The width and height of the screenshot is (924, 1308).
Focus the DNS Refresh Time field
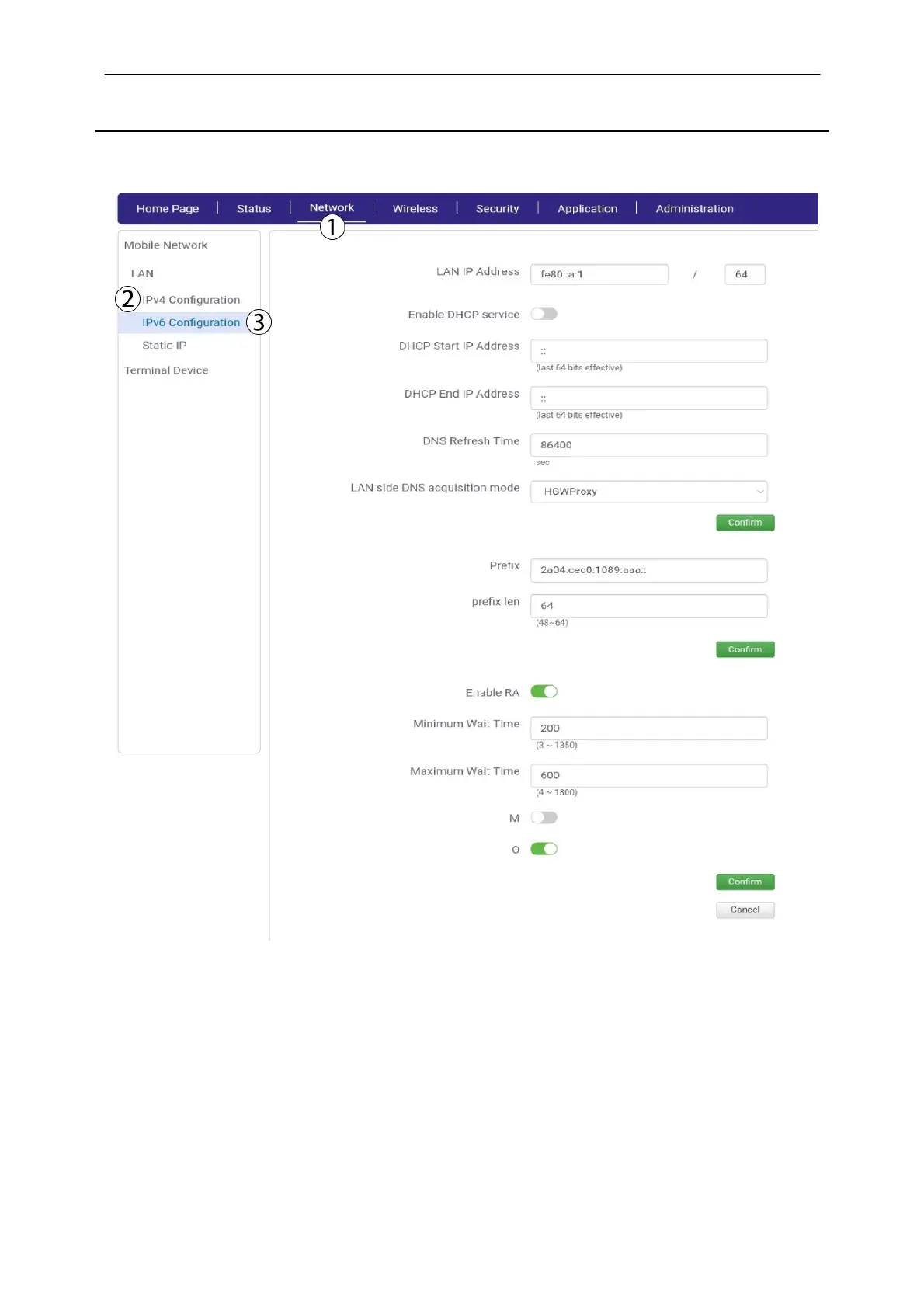(x=648, y=445)
